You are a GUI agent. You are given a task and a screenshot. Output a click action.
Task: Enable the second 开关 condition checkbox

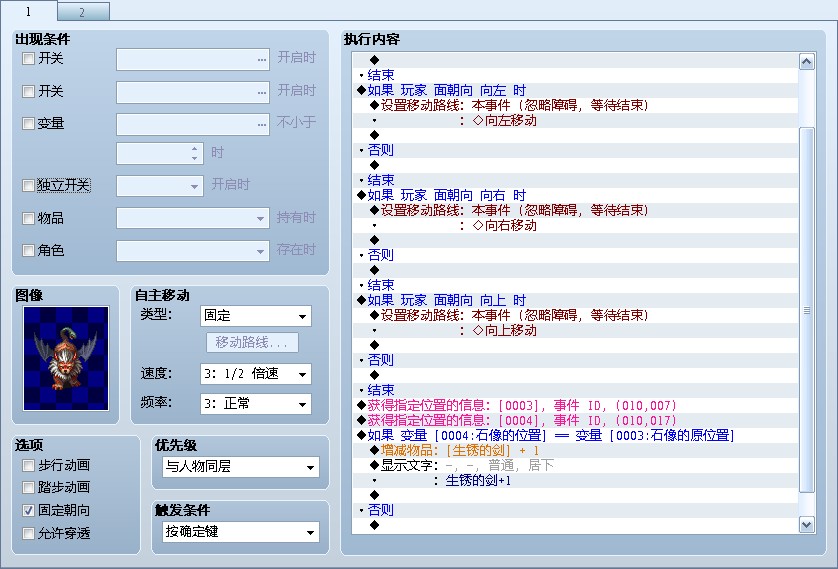click(28, 91)
